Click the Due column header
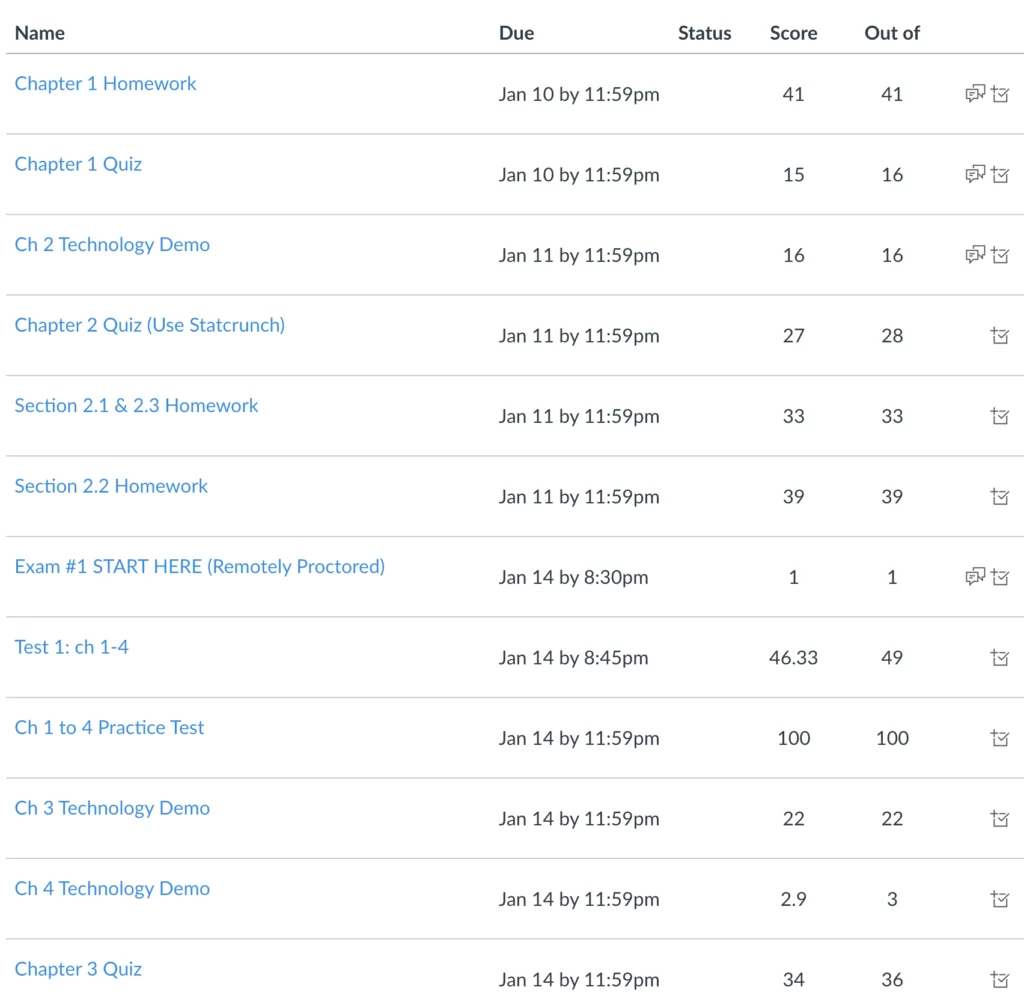The image size is (1024, 1002). point(516,33)
